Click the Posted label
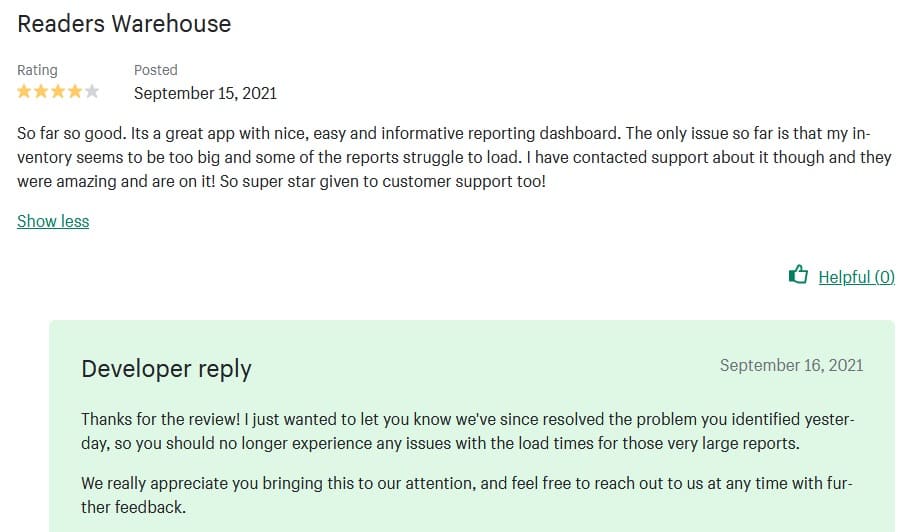This screenshot has height=532, width=917. pyautogui.click(x=156, y=70)
